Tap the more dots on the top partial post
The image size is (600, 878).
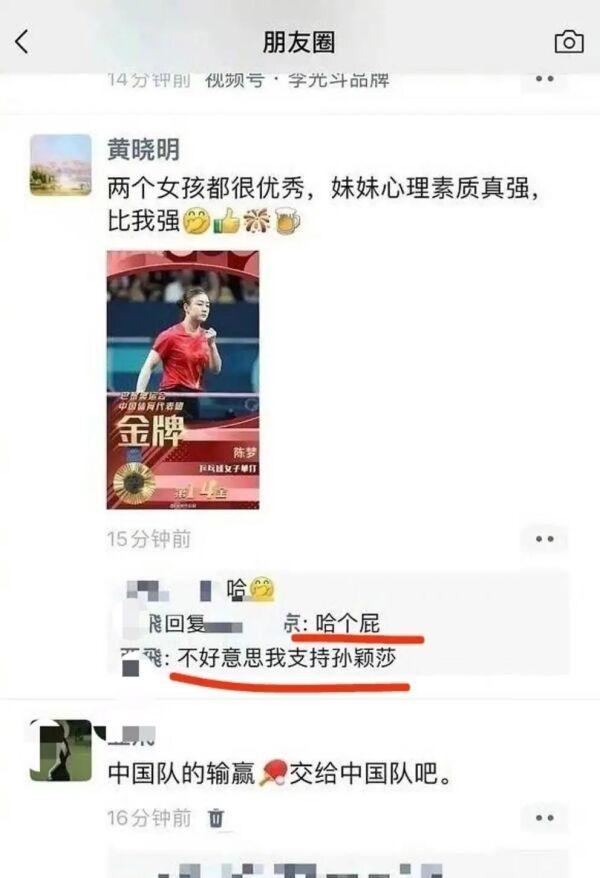545,79
